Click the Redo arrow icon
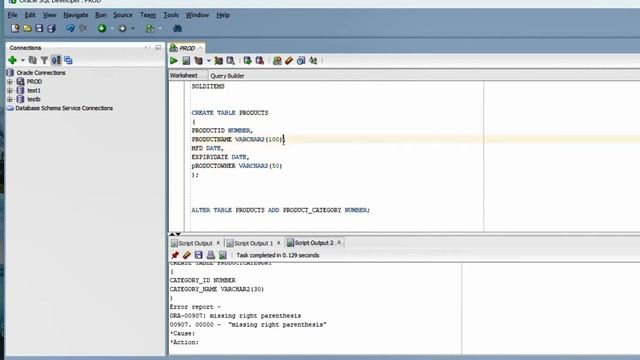The image size is (640, 360). point(83,28)
